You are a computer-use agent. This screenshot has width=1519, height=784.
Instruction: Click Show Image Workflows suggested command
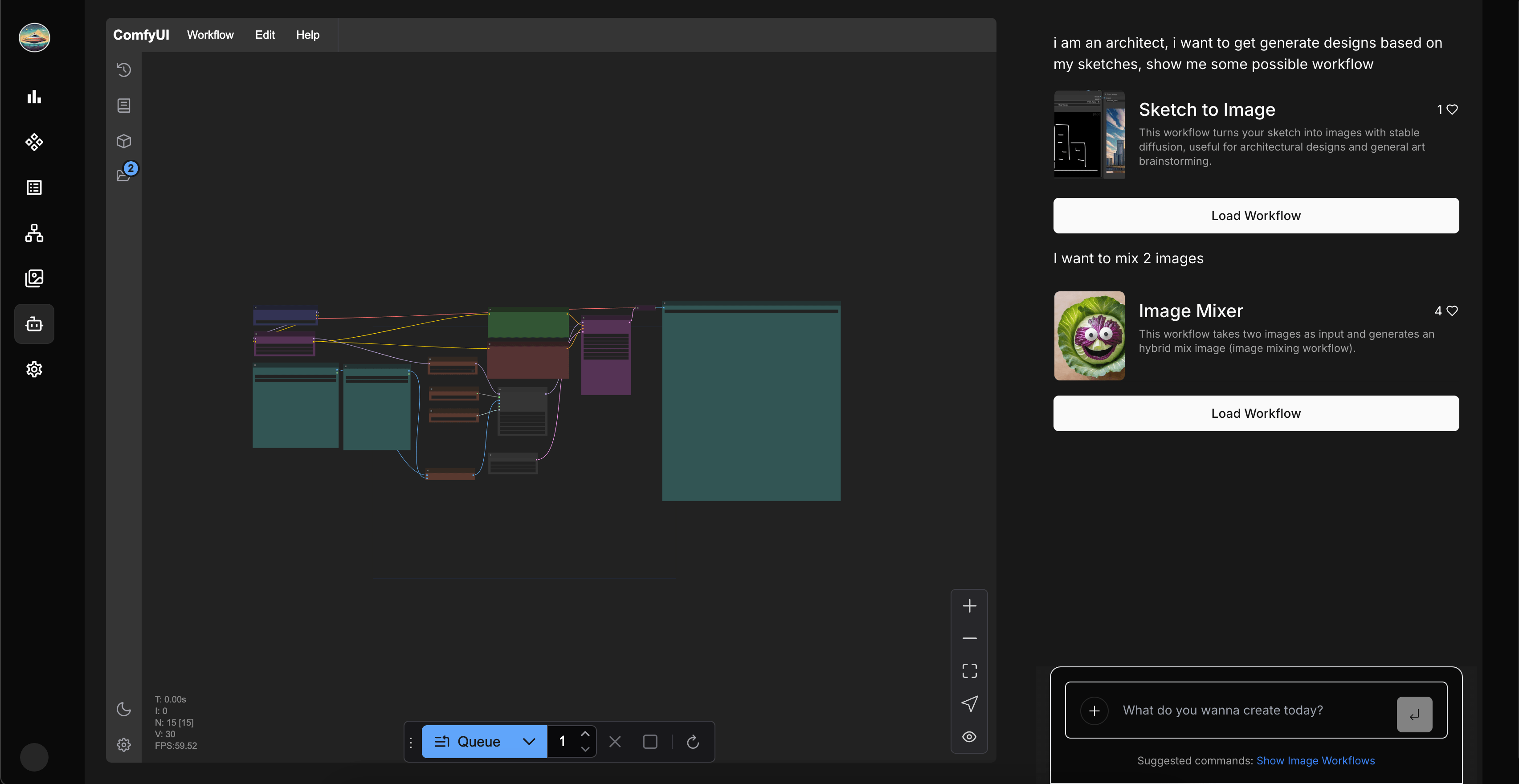point(1315,761)
